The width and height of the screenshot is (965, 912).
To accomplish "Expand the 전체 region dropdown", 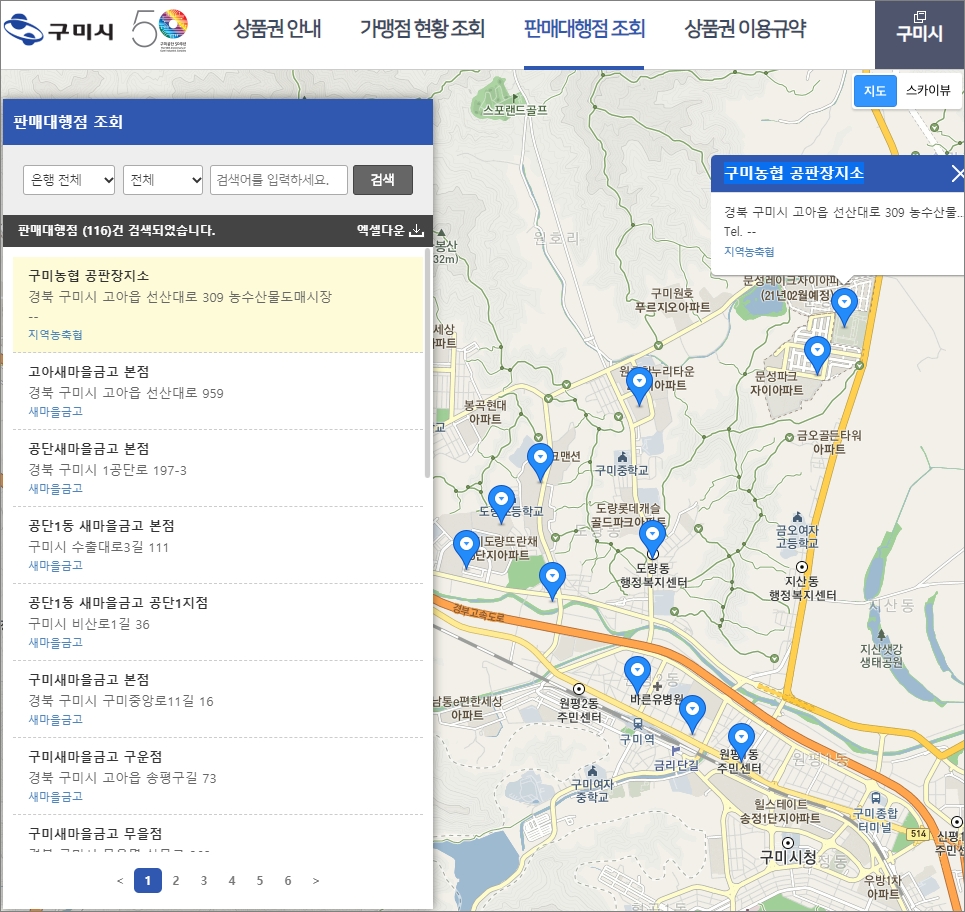I will pos(163,180).
